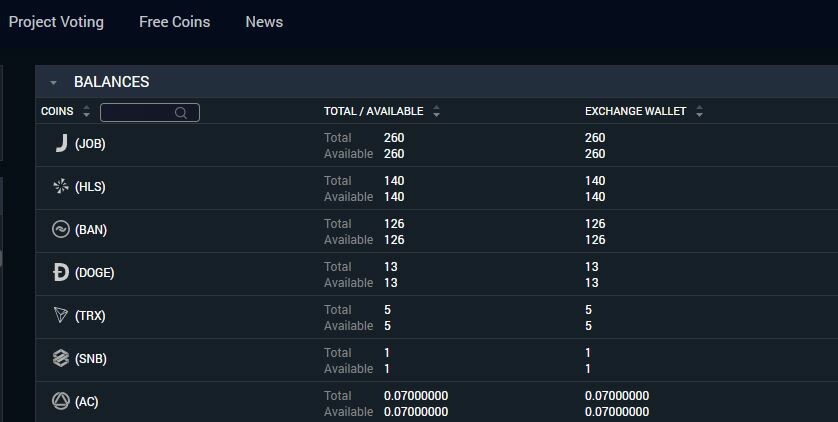Select the (TRX) coin label
This screenshot has width=838, height=422.
[x=90, y=316]
